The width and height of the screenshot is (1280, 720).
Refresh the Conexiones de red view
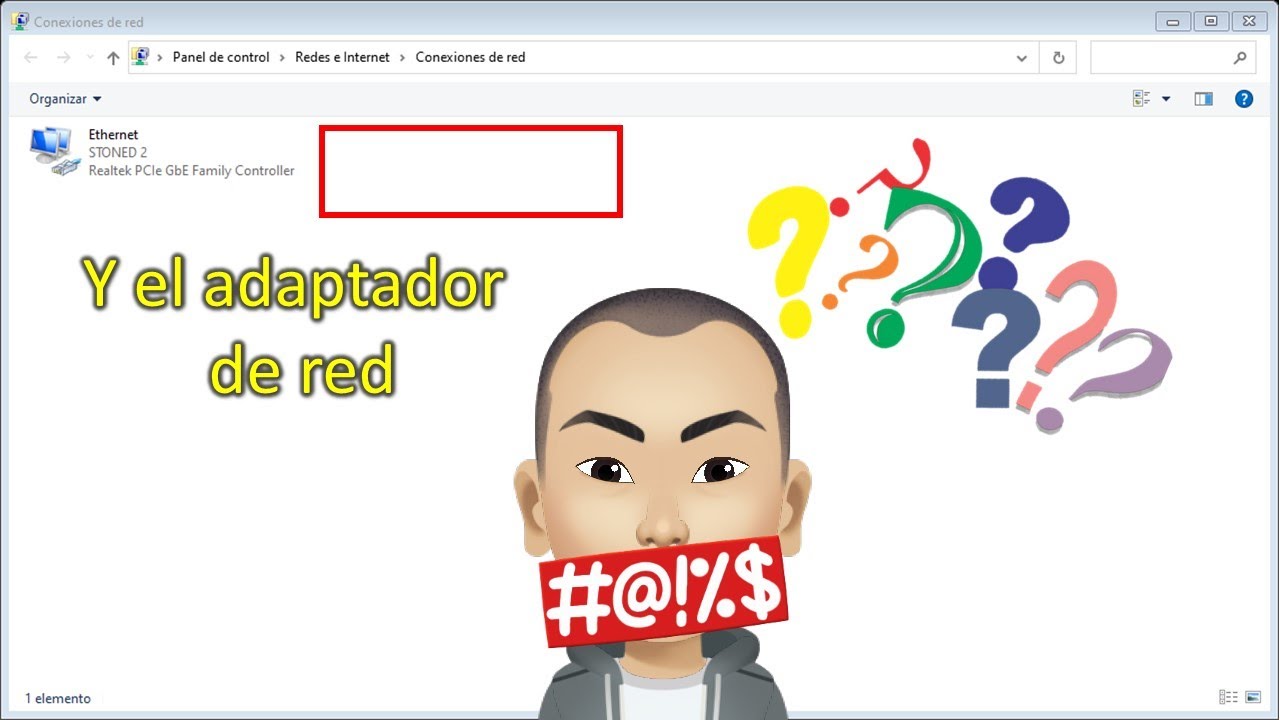point(1058,58)
